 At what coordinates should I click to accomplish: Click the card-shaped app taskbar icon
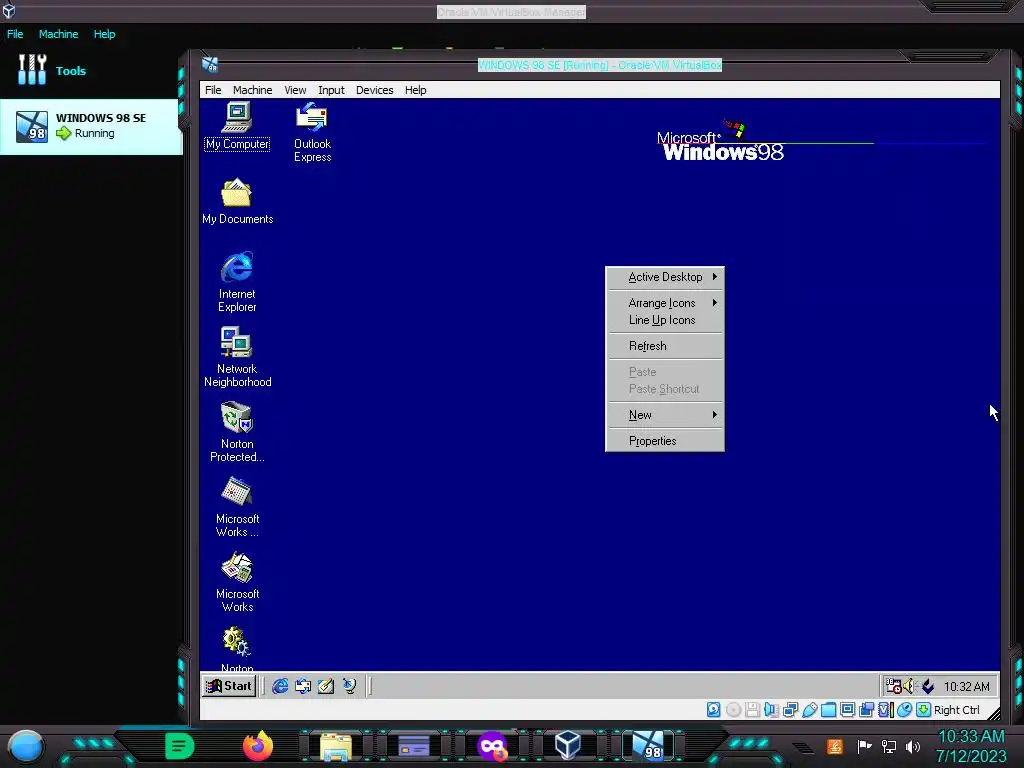point(414,746)
